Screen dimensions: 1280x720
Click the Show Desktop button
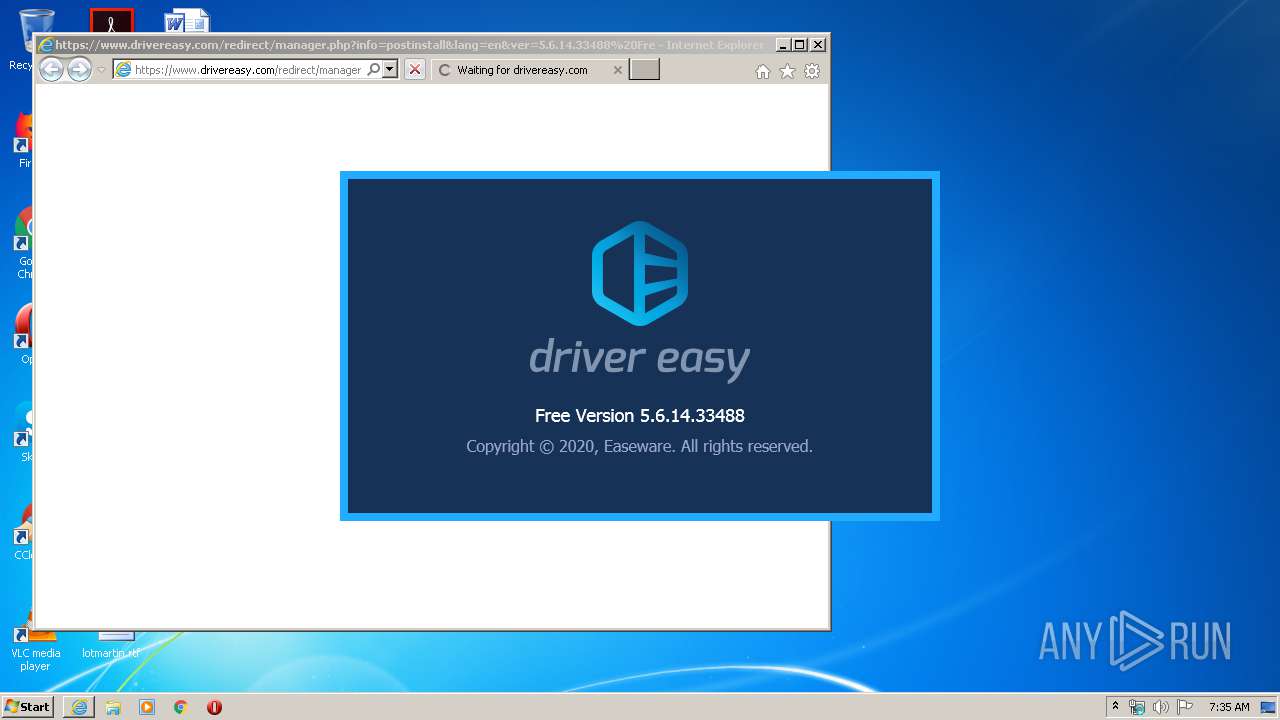coord(1270,707)
